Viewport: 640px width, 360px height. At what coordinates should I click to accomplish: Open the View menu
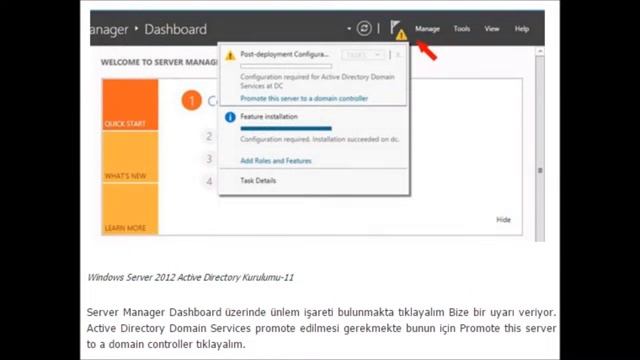point(492,29)
